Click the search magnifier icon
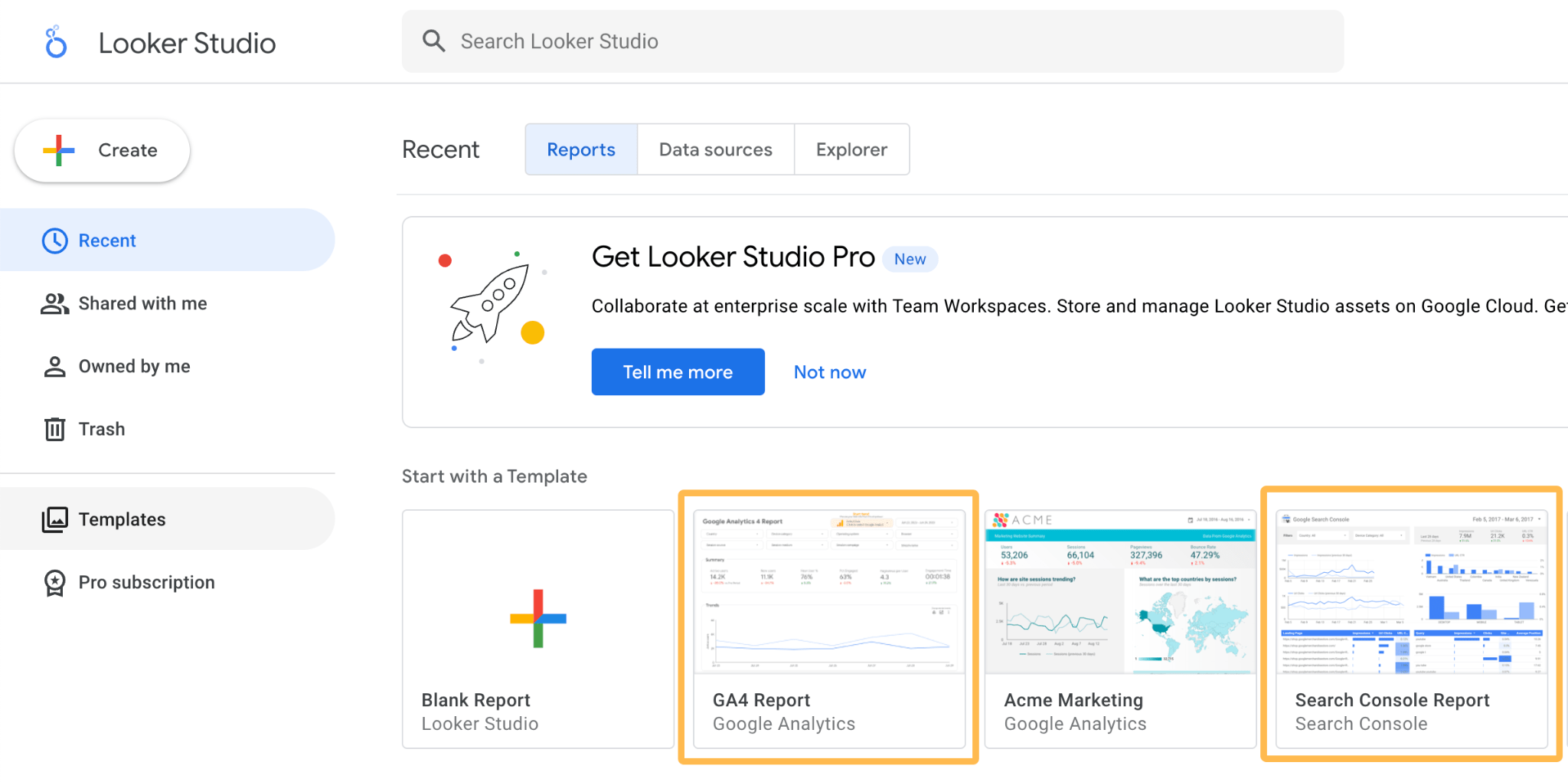Viewport: 1568px width, 782px height. click(x=434, y=41)
